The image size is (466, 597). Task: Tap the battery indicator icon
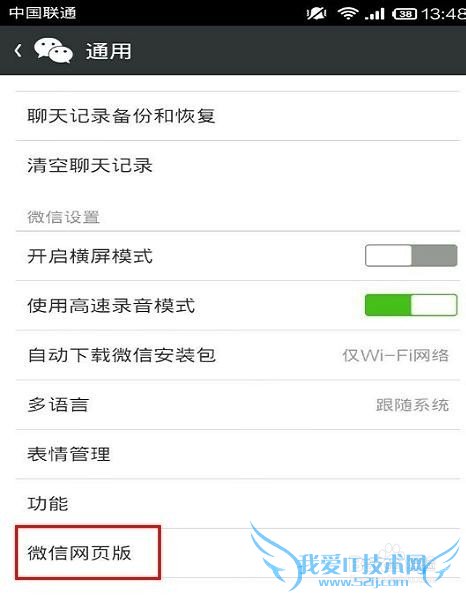(405, 14)
